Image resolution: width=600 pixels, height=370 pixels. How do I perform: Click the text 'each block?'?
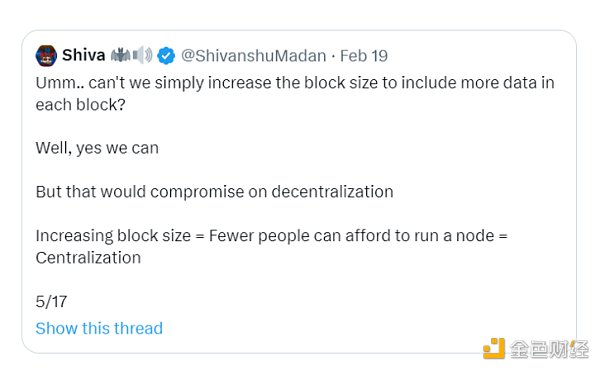tap(80, 104)
